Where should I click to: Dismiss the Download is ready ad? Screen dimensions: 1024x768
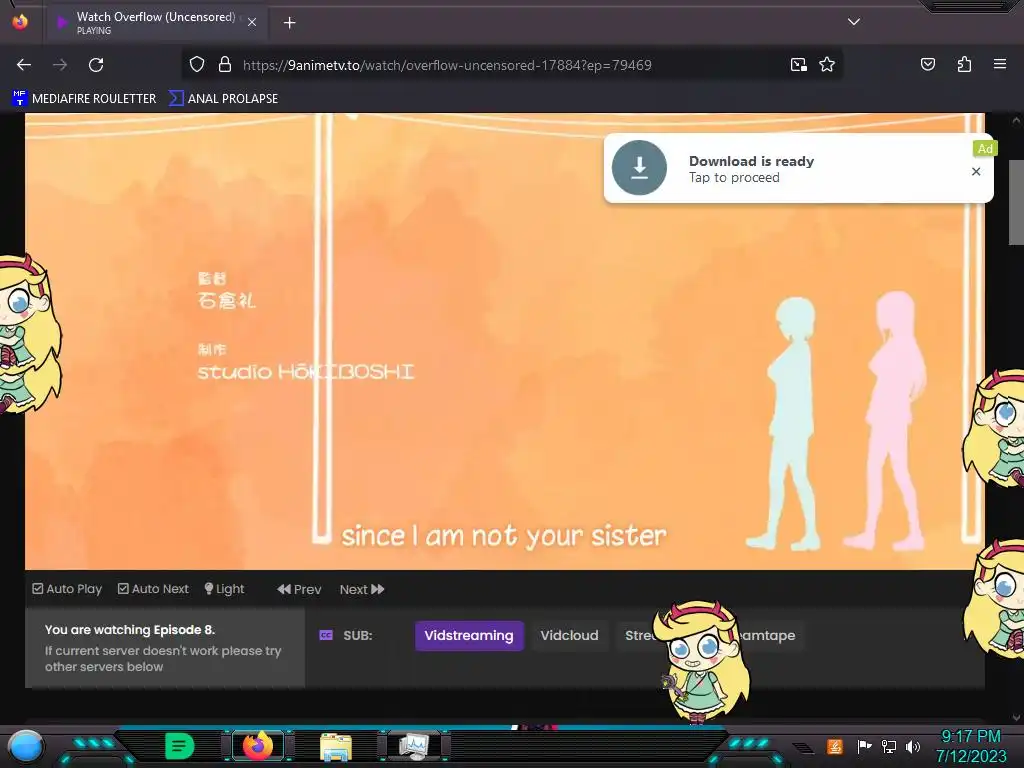[976, 171]
